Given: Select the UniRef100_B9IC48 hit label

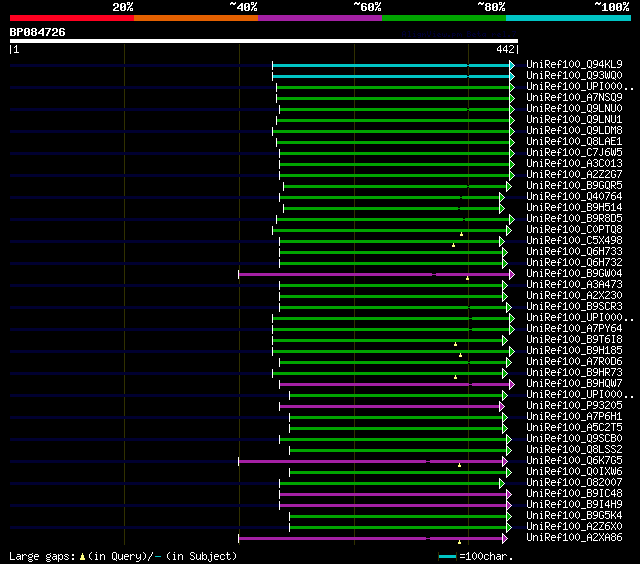Looking at the screenshot, I should (x=575, y=494).
